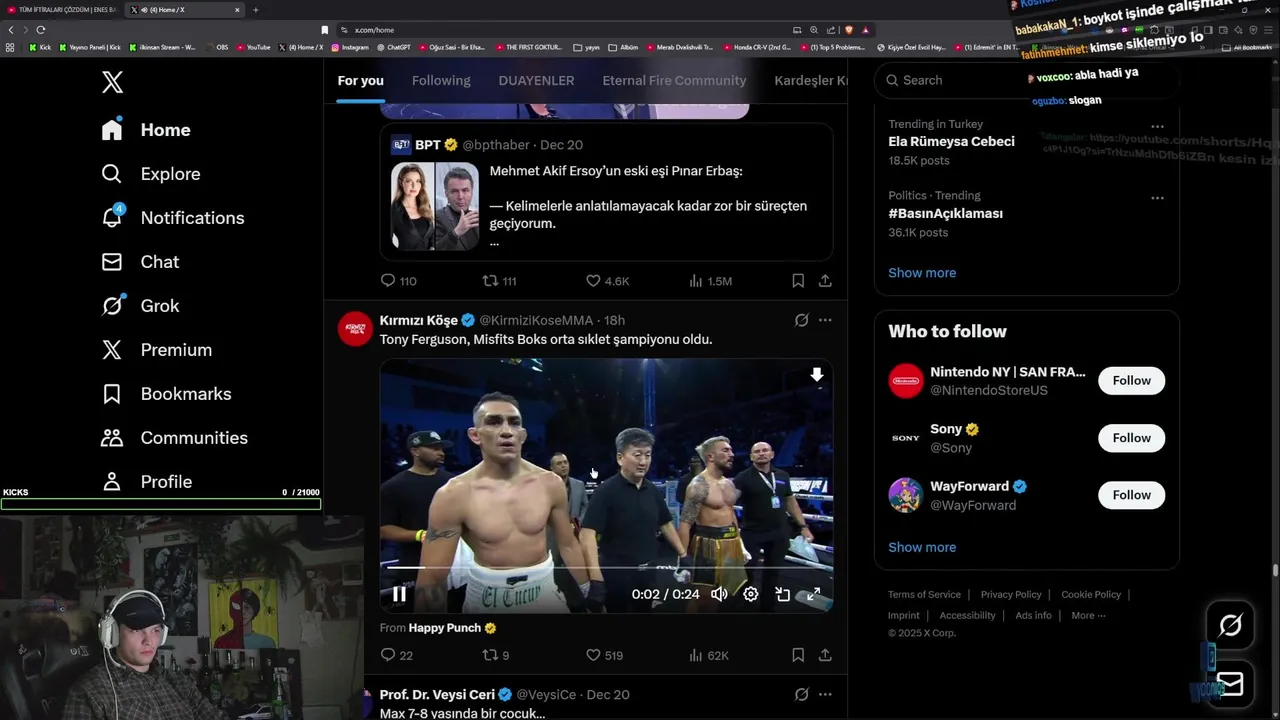Repost the BPT post (111 reposts)
Screen dimensions: 1280x720
499,281
